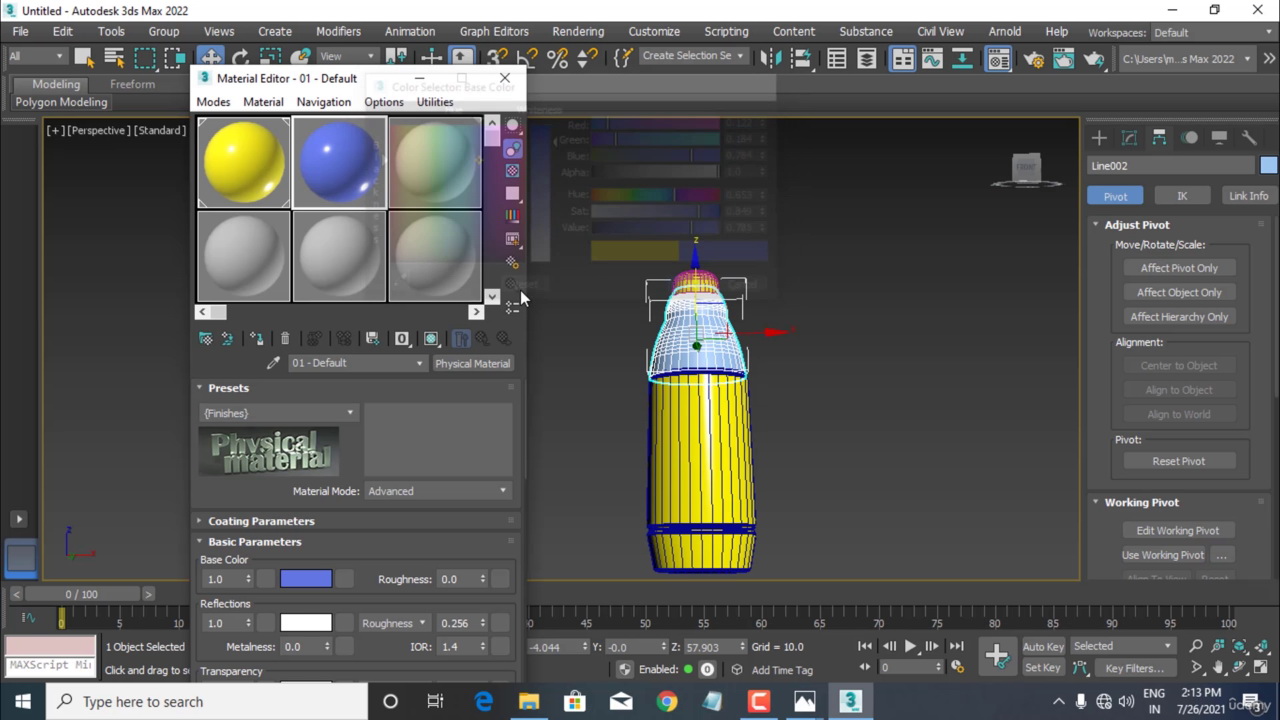Toggle Enabled state icon in status bar
1280x720 pixels.
(707, 669)
